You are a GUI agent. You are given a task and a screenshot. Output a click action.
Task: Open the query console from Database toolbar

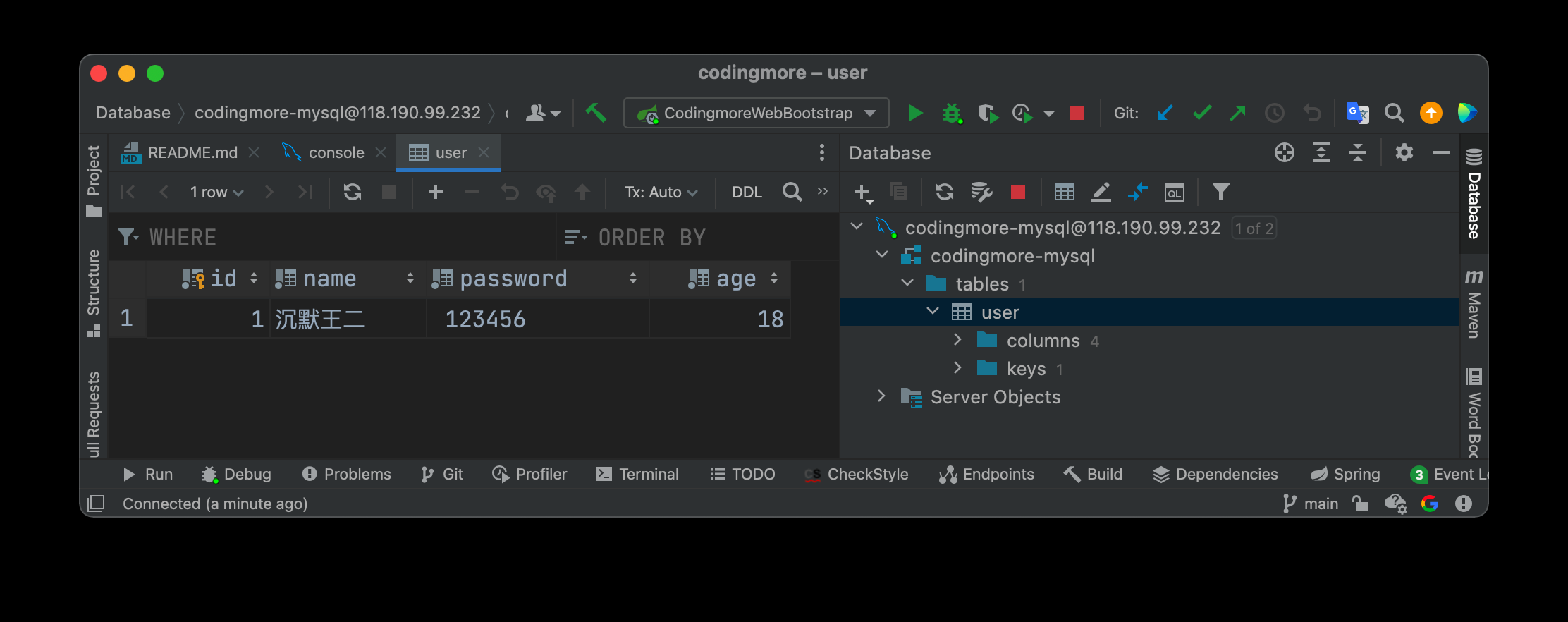click(x=1174, y=192)
